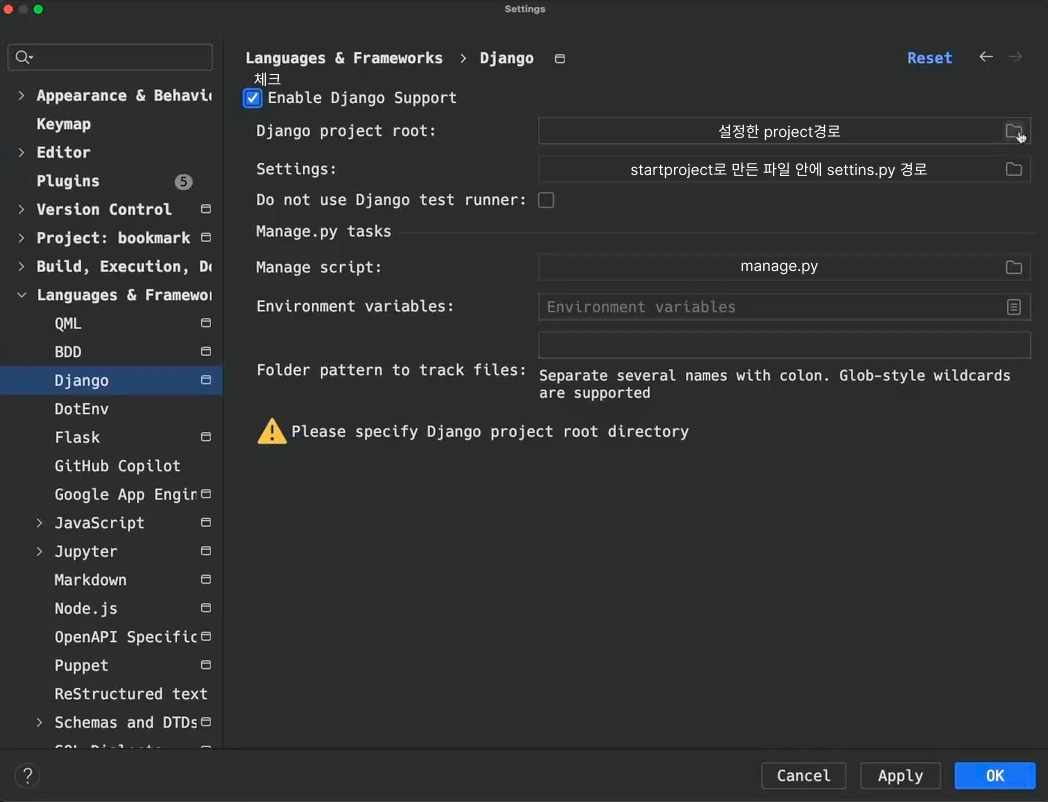Expand the Project: bookmark section
The image size is (1048, 802).
pos(21,238)
